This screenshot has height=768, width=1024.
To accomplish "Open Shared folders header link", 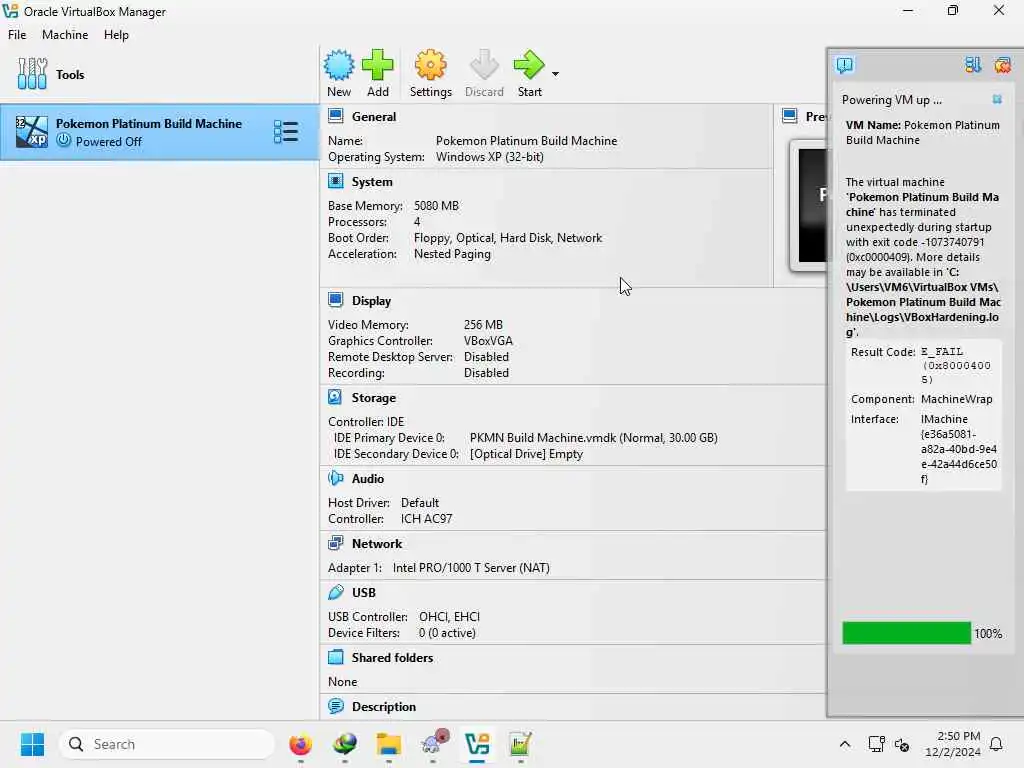I will pyautogui.click(x=392, y=658).
